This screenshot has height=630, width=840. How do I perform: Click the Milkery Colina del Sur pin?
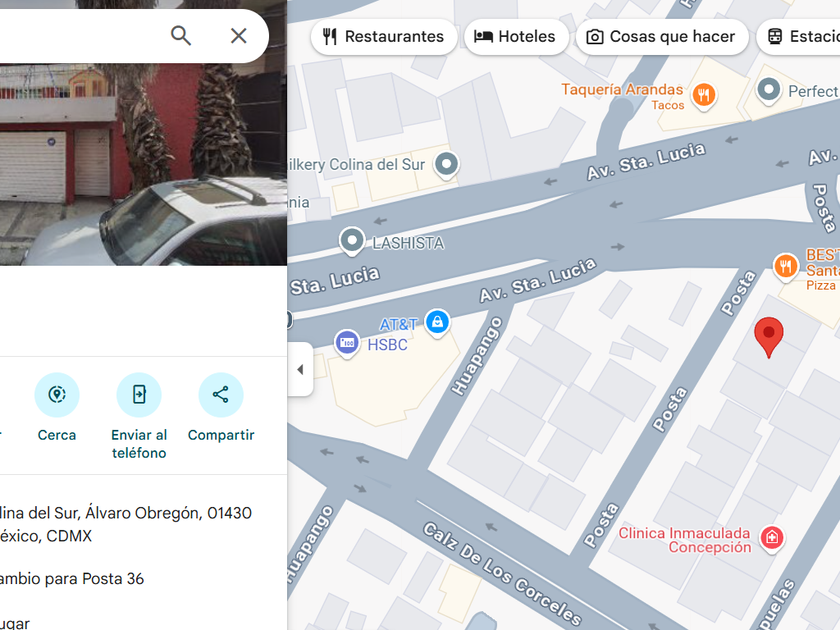(446, 164)
